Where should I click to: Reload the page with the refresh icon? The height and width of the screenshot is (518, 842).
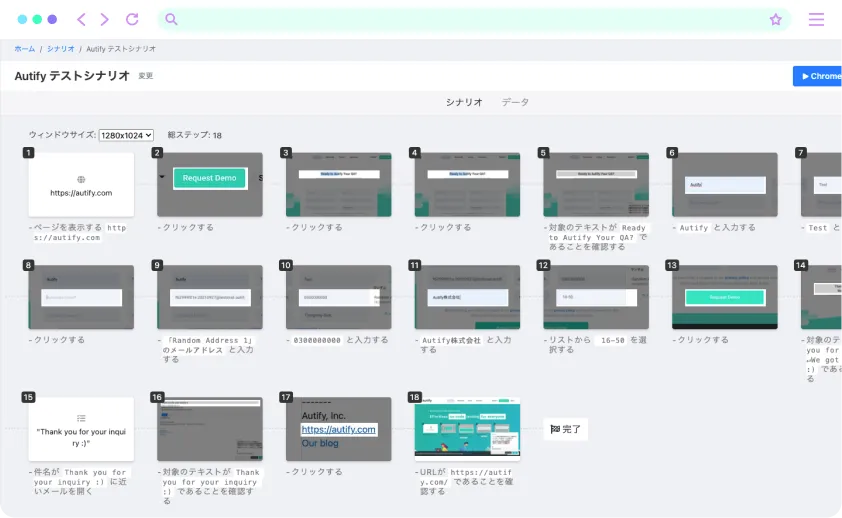pyautogui.click(x=132, y=19)
